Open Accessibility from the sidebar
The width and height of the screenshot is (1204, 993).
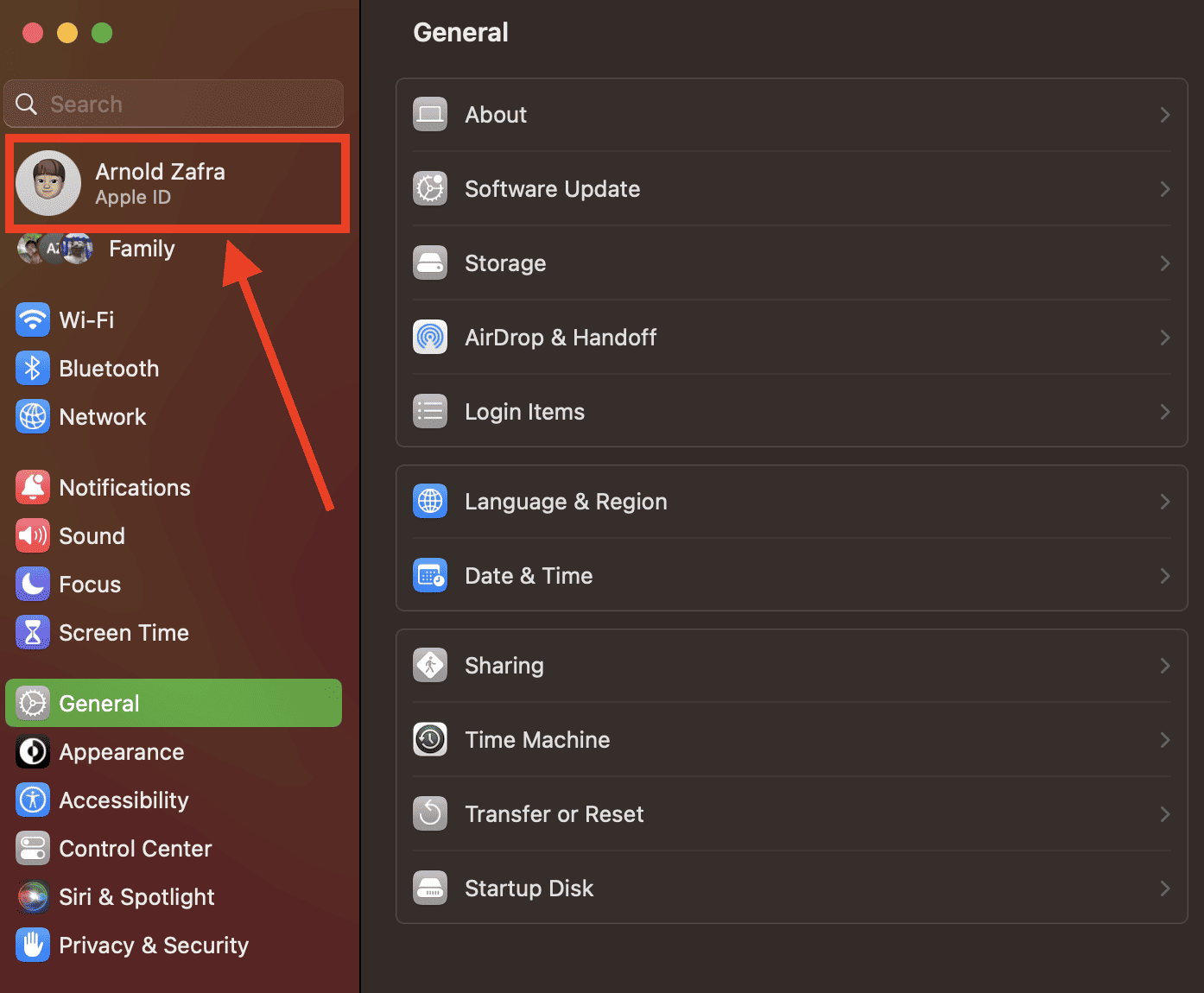coord(124,800)
